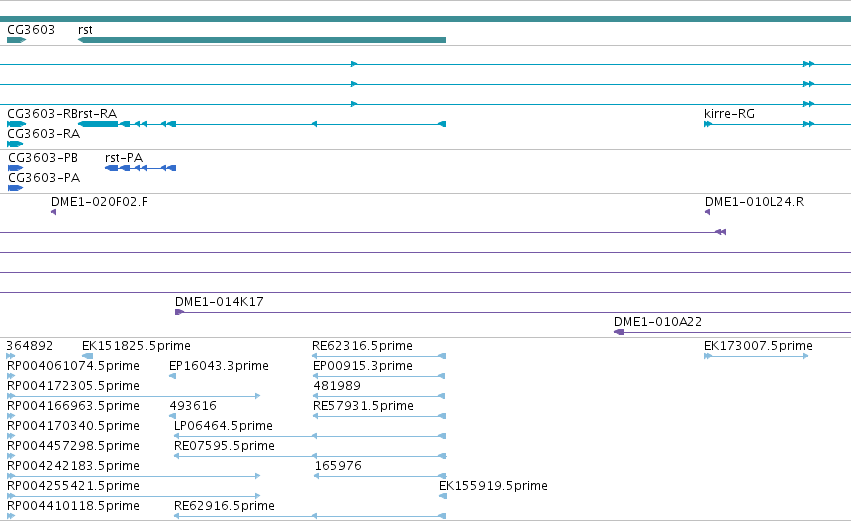Click the CG3603-RB transcript label
Image resolution: width=851 pixels, height=521 pixels.
click(40, 113)
